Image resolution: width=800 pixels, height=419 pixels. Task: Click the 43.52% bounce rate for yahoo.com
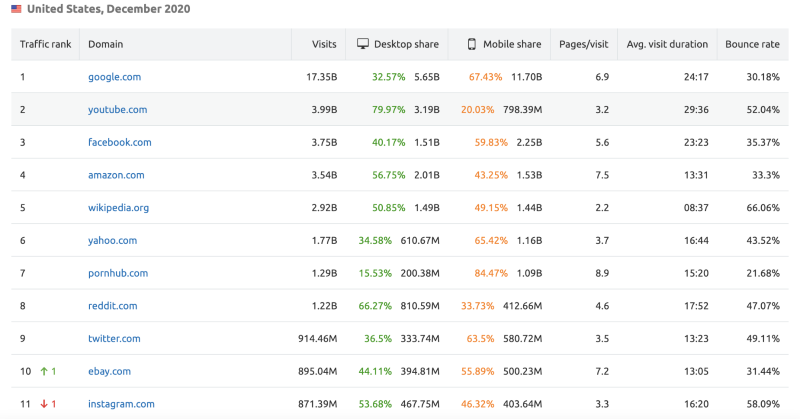pyautogui.click(x=763, y=240)
